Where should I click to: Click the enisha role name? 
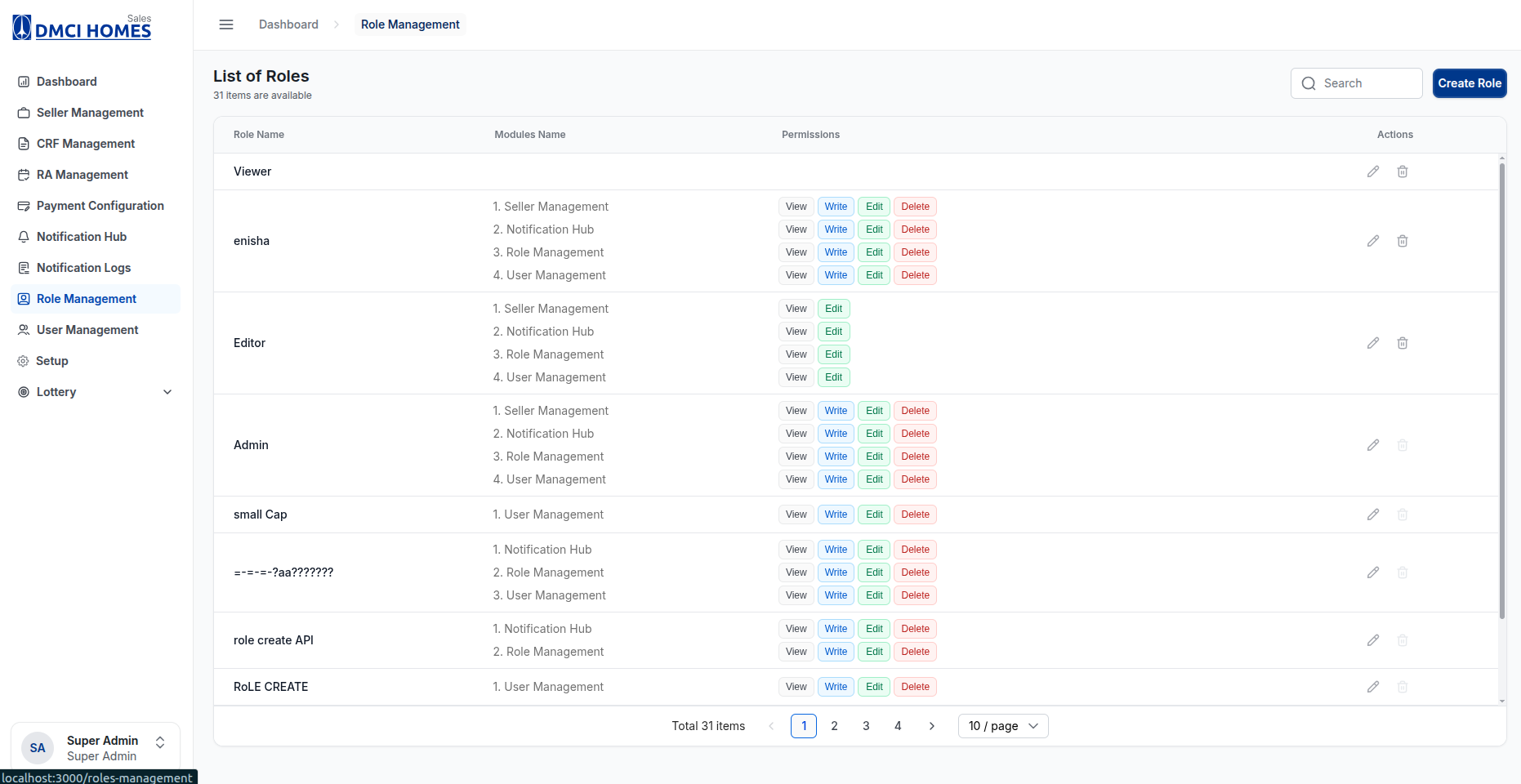coord(252,241)
